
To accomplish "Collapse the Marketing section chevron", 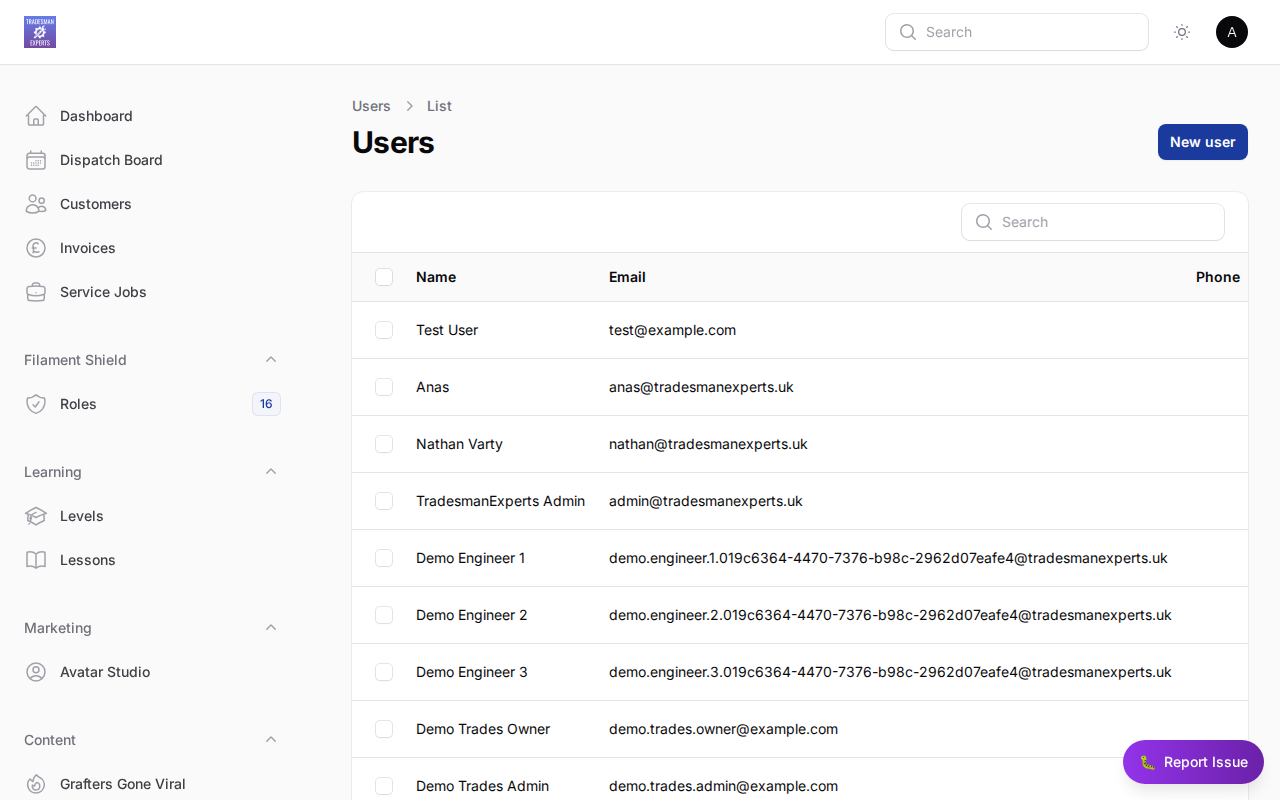I will 271,627.
